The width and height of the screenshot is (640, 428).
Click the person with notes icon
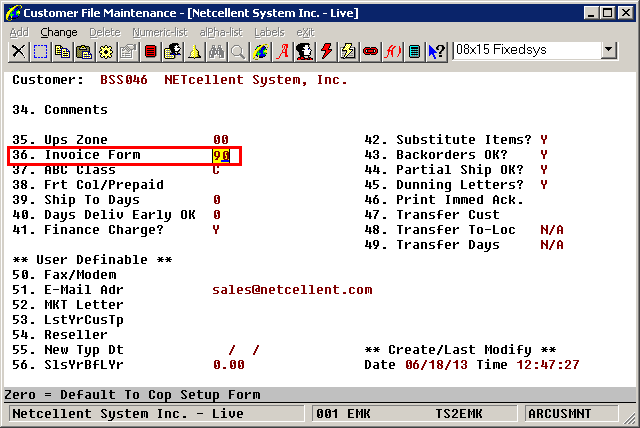click(173, 52)
